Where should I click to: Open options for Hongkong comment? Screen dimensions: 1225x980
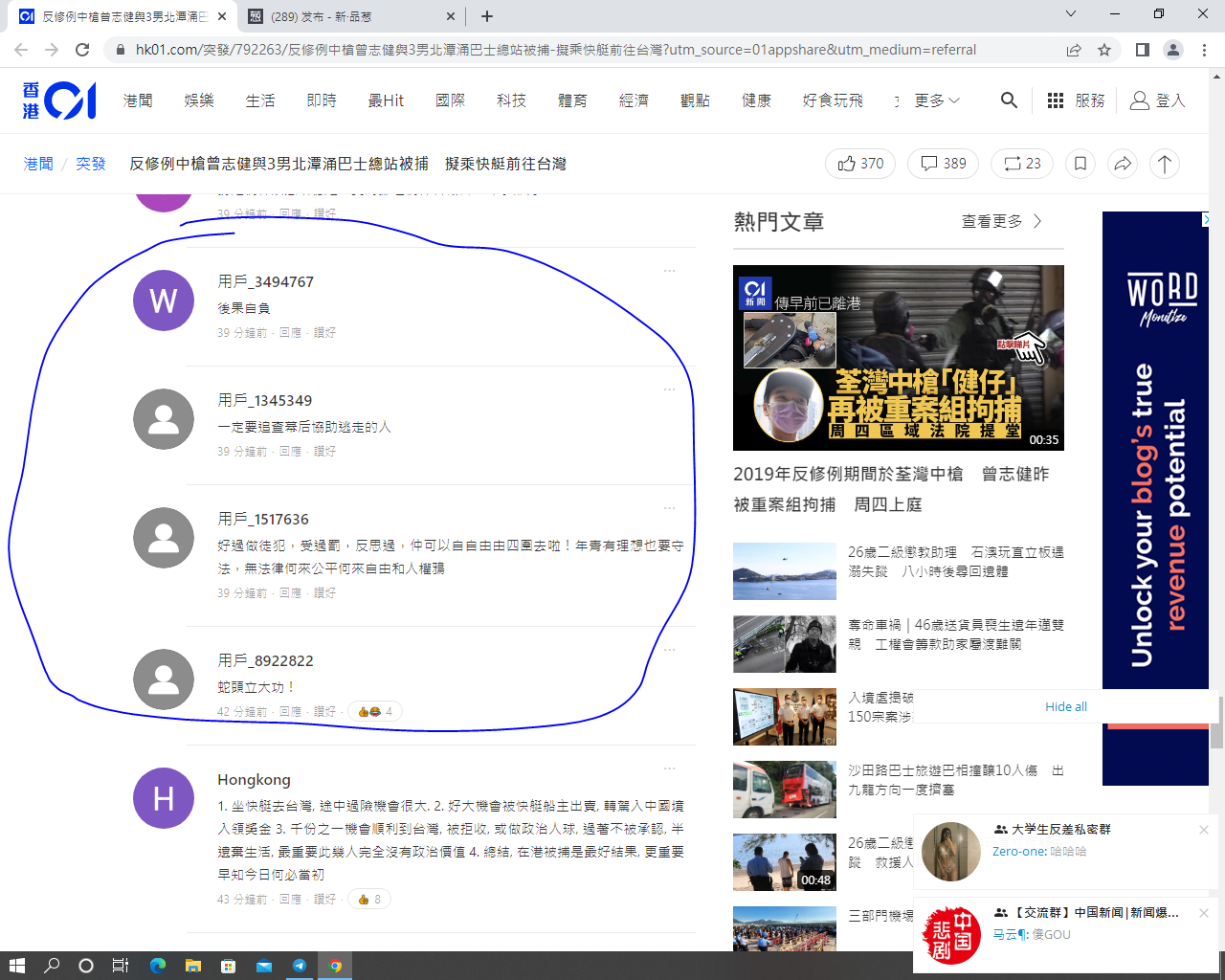[x=670, y=768]
